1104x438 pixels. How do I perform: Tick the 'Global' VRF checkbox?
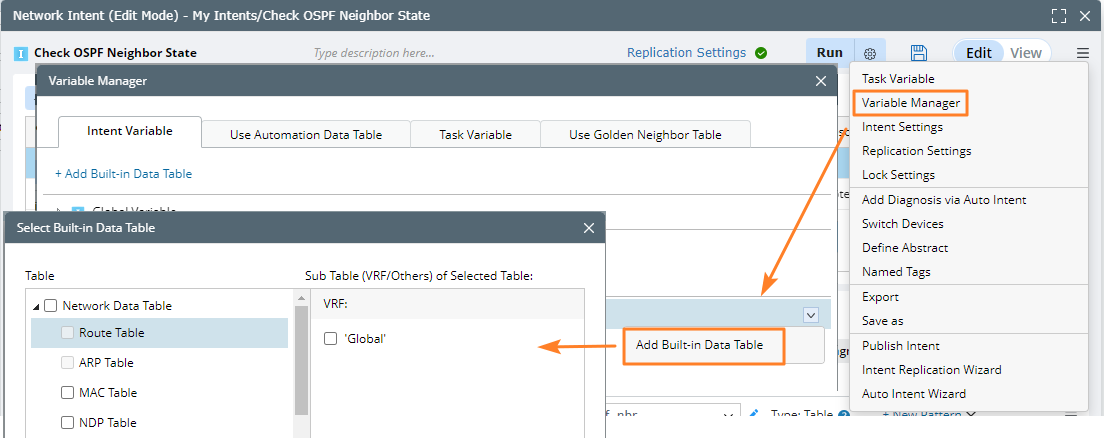pos(331,339)
